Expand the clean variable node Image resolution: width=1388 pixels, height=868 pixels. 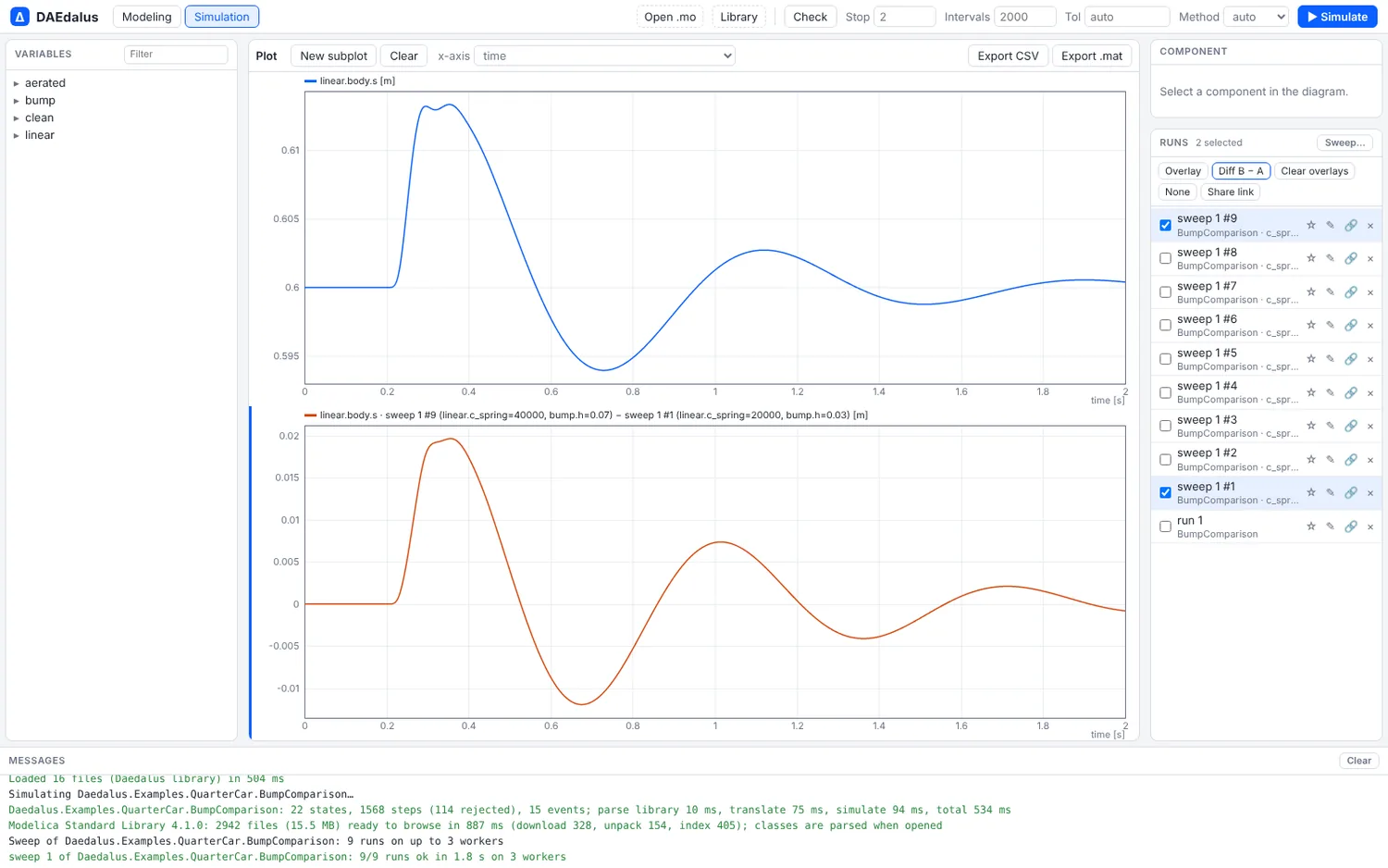coord(17,118)
